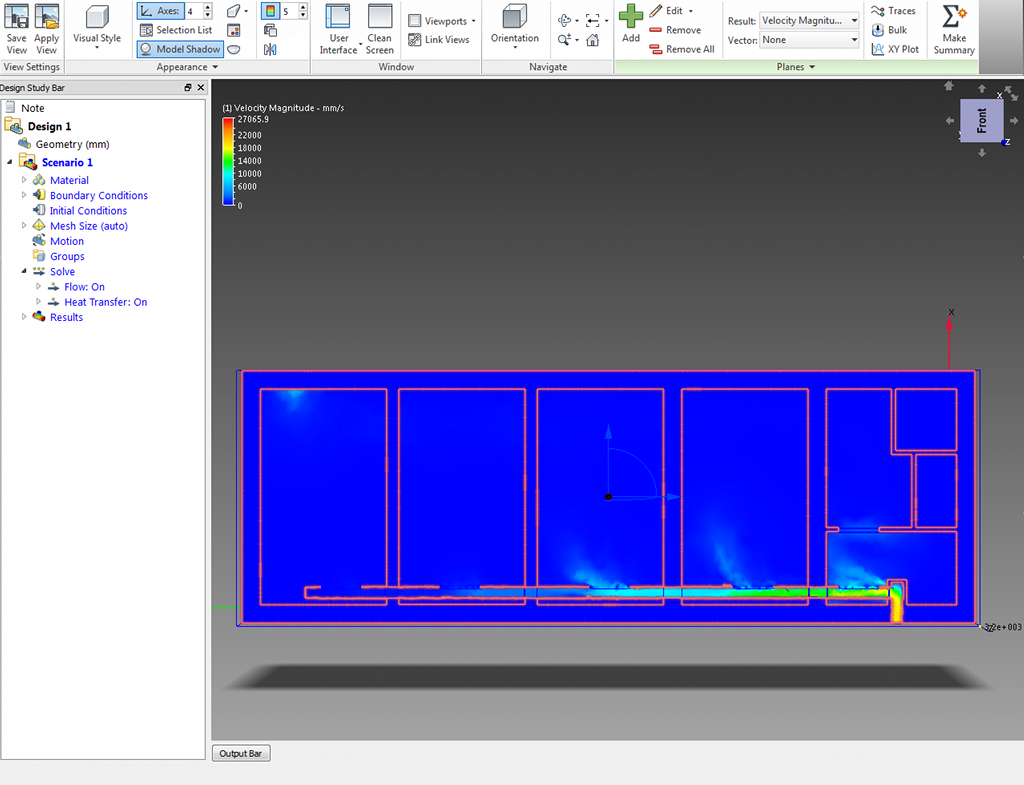Remove the selected plane
Viewport: 1024px width, 785px height.
click(x=675, y=30)
